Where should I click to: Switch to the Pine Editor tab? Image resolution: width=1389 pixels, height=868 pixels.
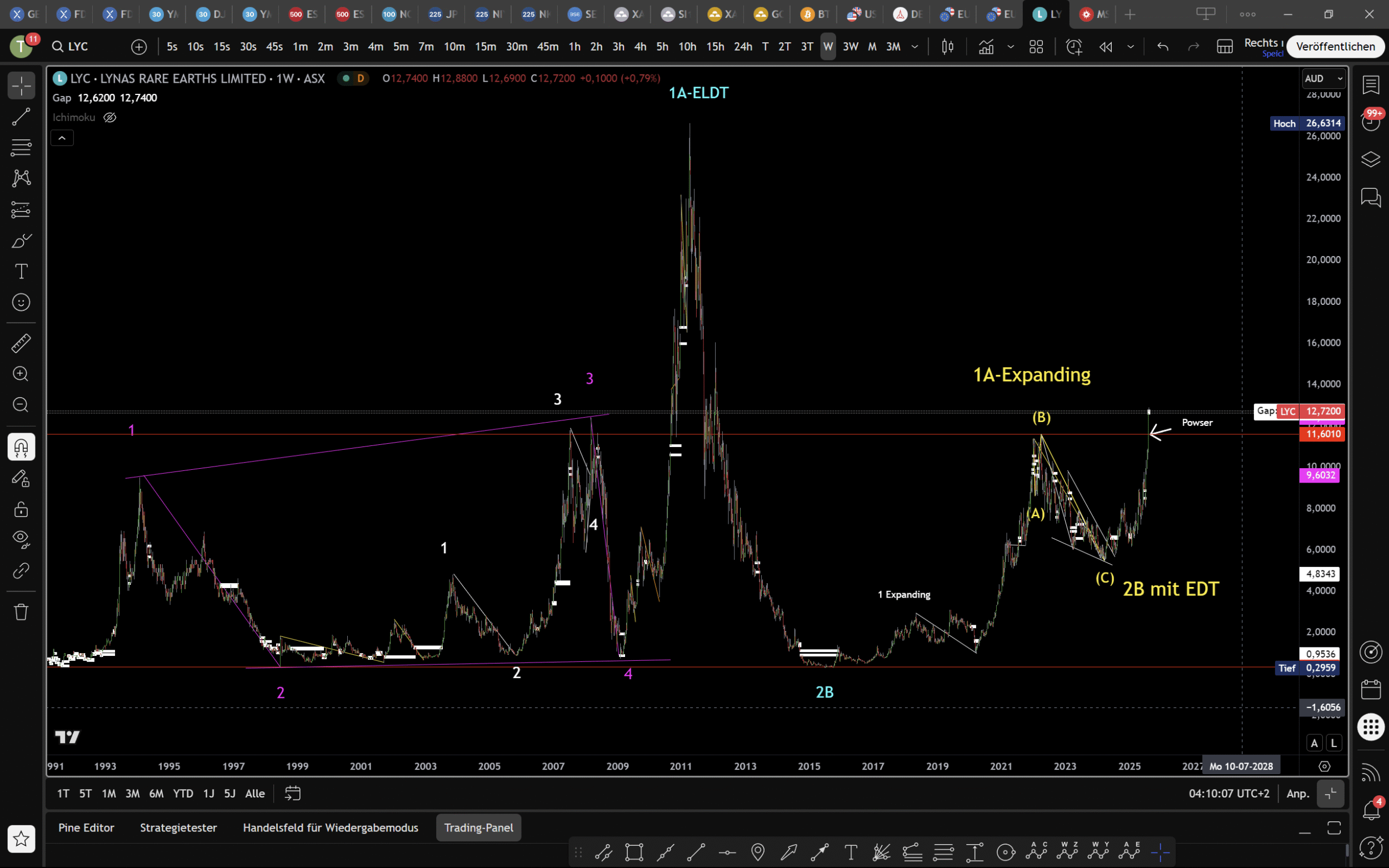click(86, 828)
